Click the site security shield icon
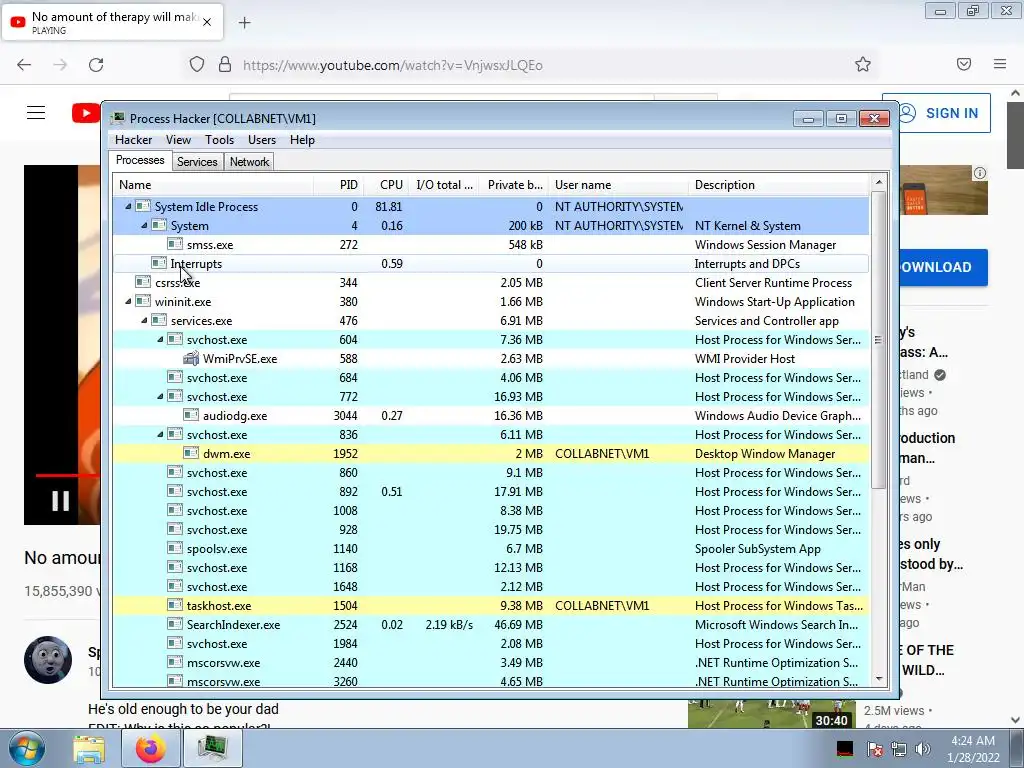Screen dimensions: 1024x768 click(197, 64)
